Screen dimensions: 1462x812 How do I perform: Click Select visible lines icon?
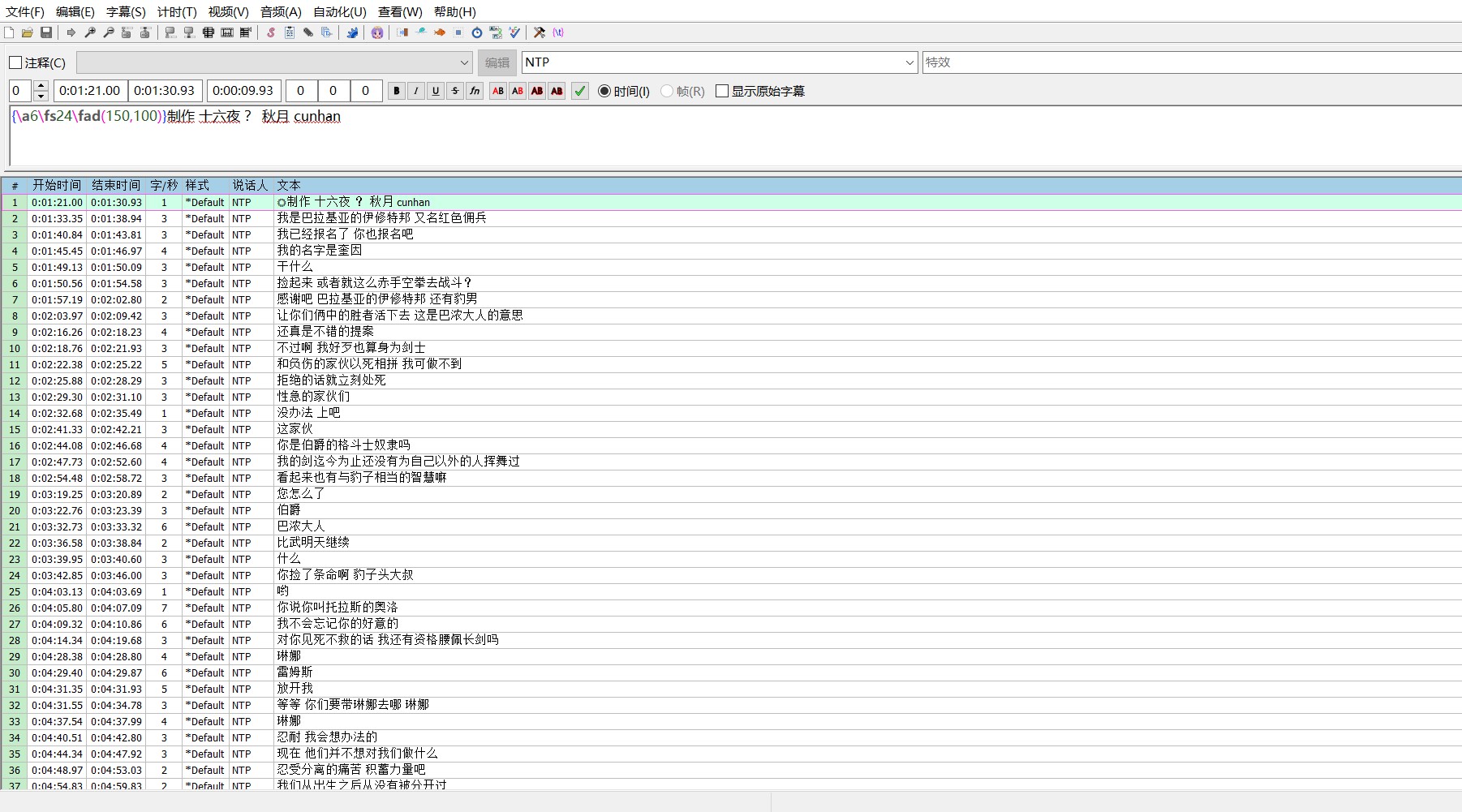pyautogui.click(x=209, y=32)
